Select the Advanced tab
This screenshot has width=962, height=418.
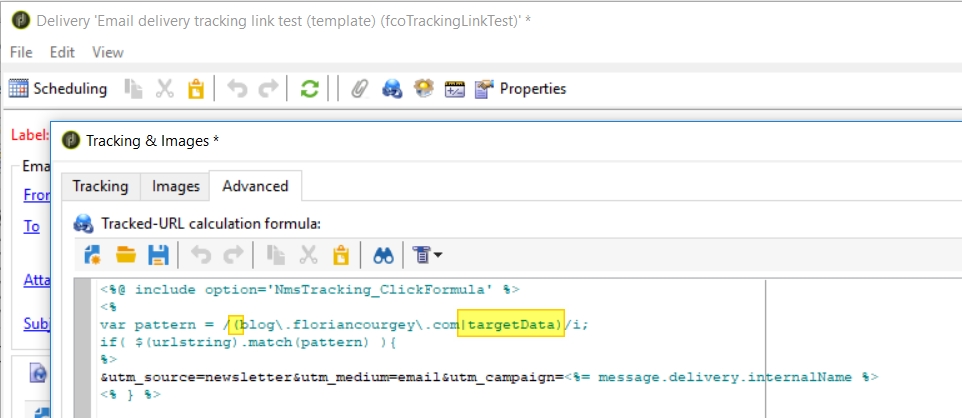click(x=255, y=186)
